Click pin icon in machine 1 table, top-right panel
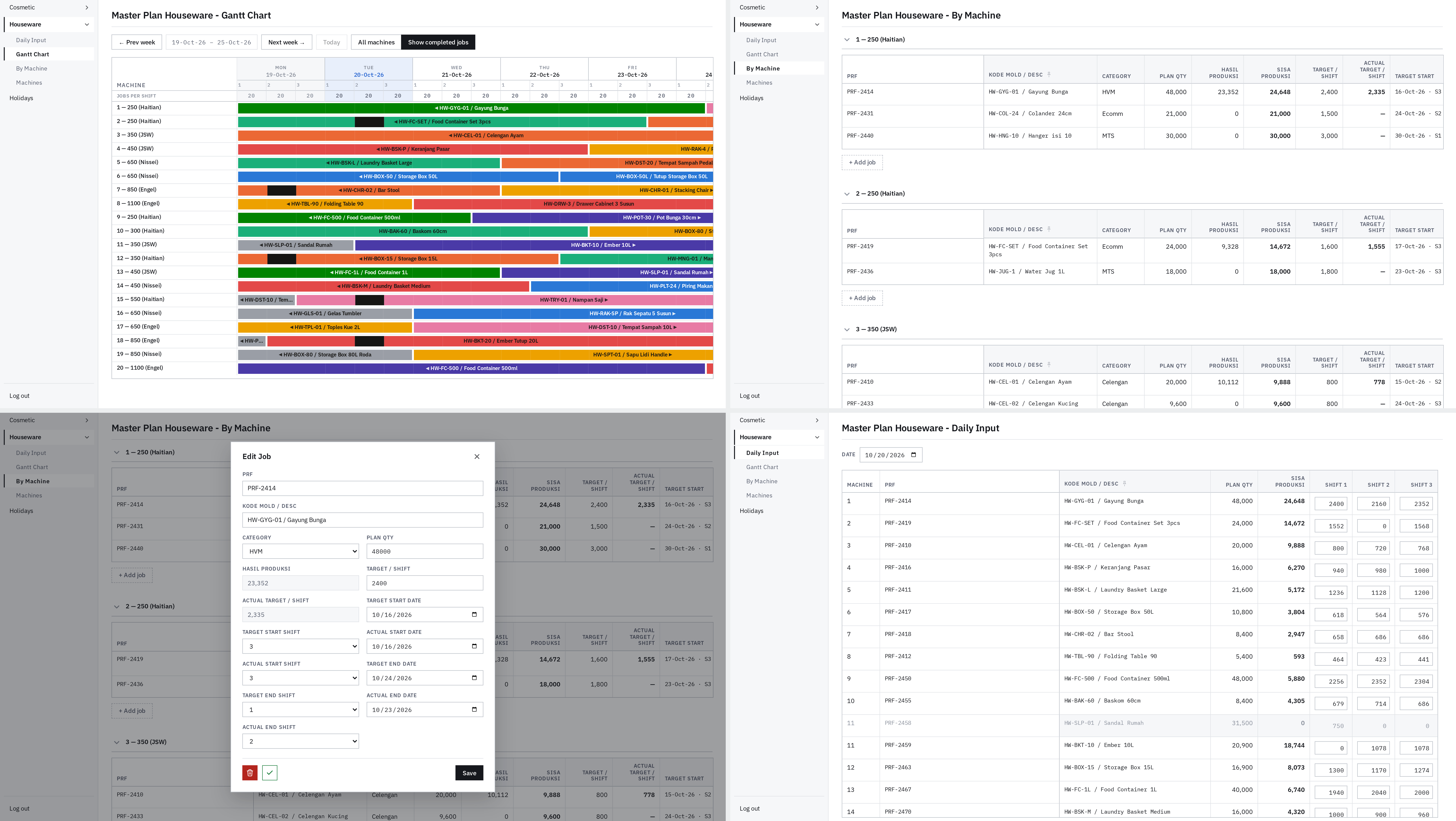1456x821 pixels. pyautogui.click(x=1049, y=75)
